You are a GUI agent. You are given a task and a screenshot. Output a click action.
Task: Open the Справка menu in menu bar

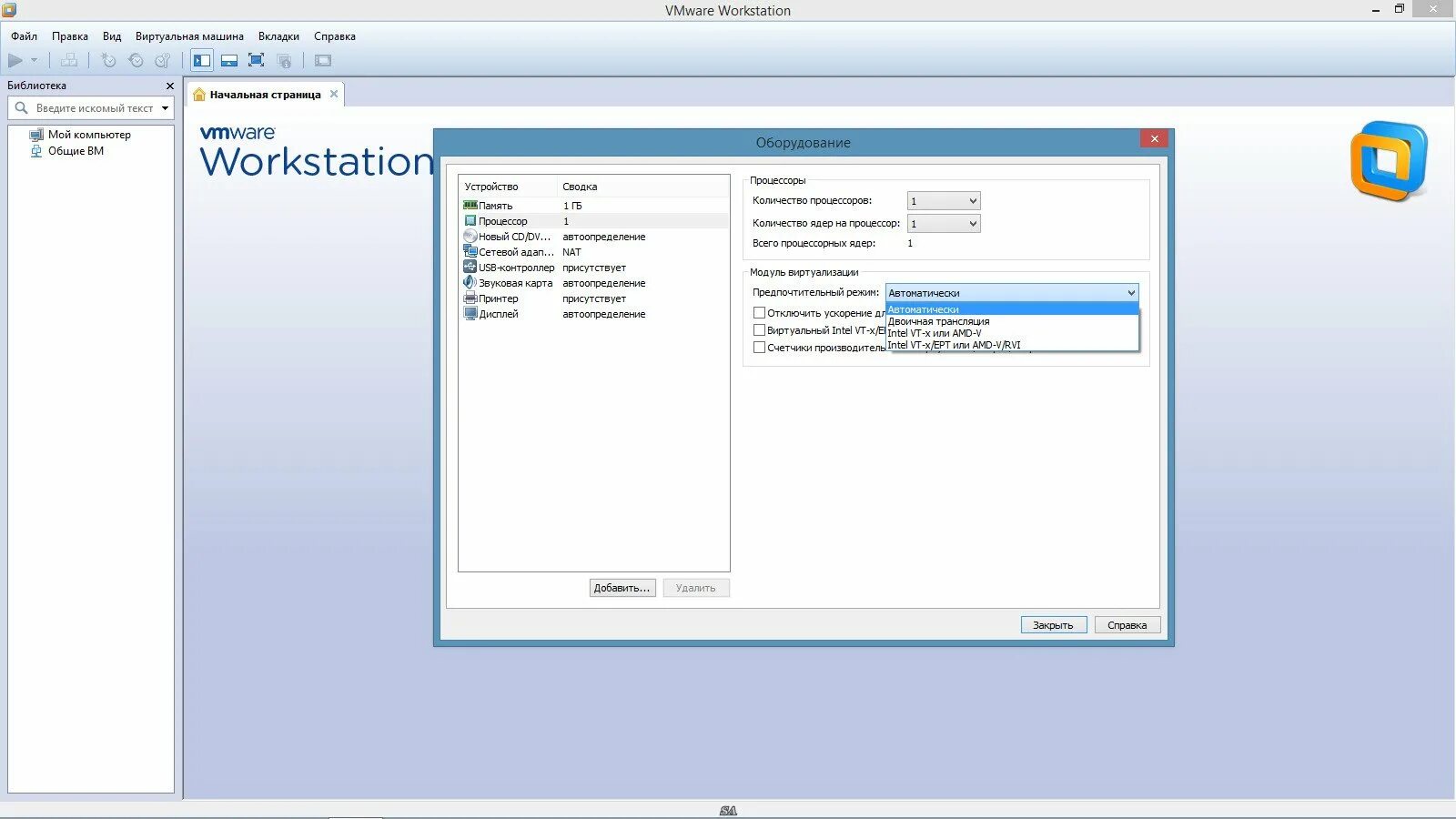click(335, 36)
